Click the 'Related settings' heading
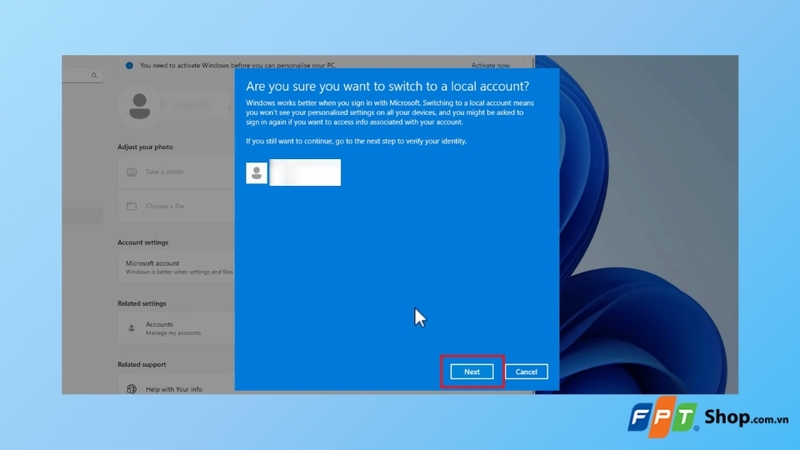The image size is (800, 450). click(142, 303)
